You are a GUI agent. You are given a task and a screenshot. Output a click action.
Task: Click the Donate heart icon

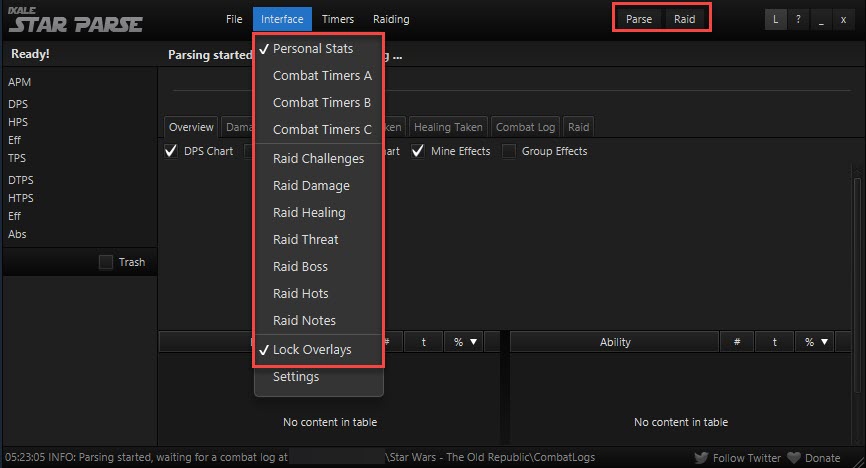pos(794,458)
